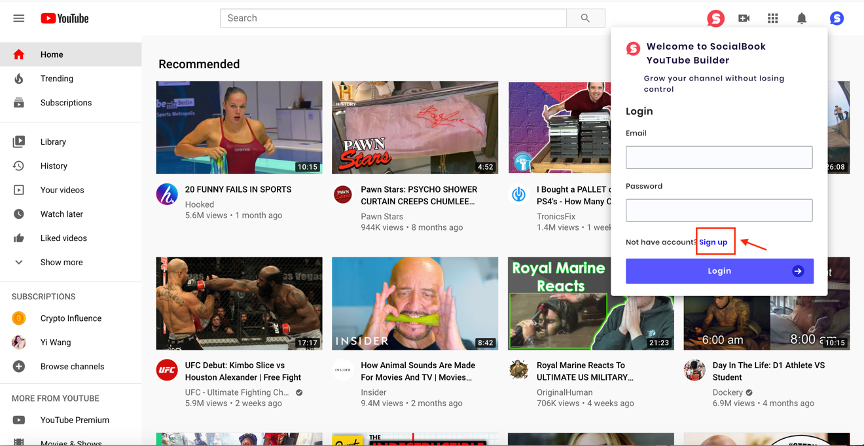Open the 20 Funny Fails in Sports thumbnail
The width and height of the screenshot is (864, 446).
[239, 127]
